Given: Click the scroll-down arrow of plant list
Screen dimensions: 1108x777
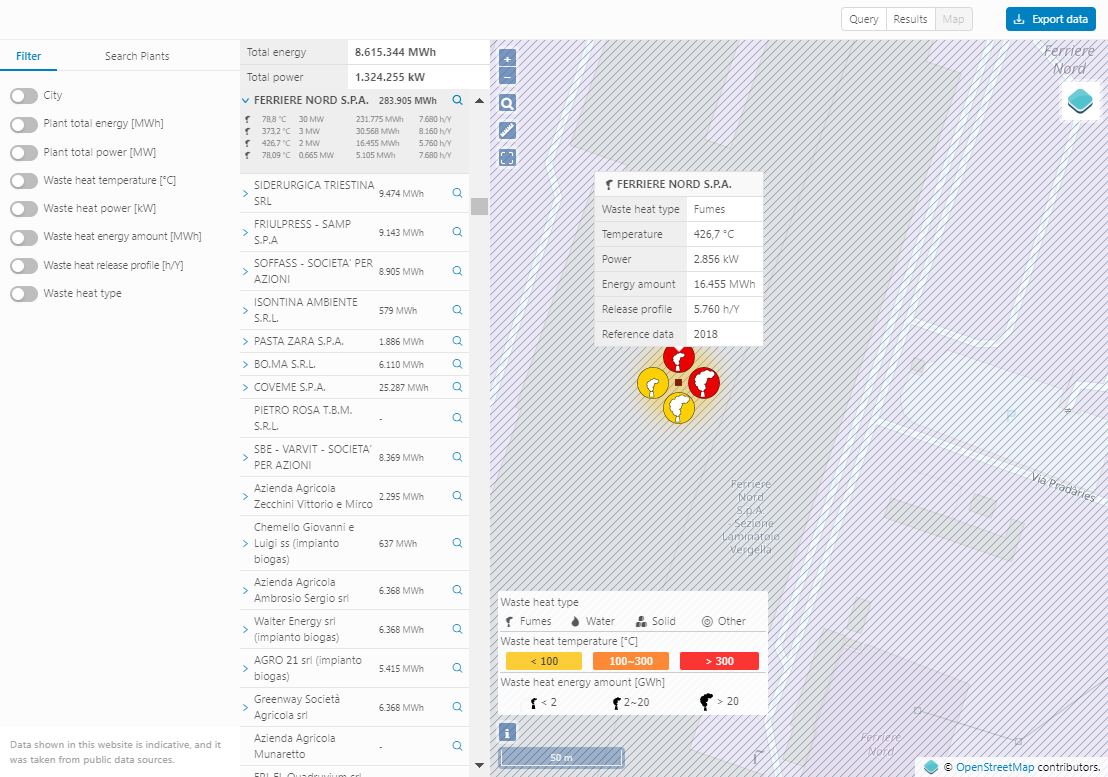Looking at the screenshot, I should pos(480,765).
